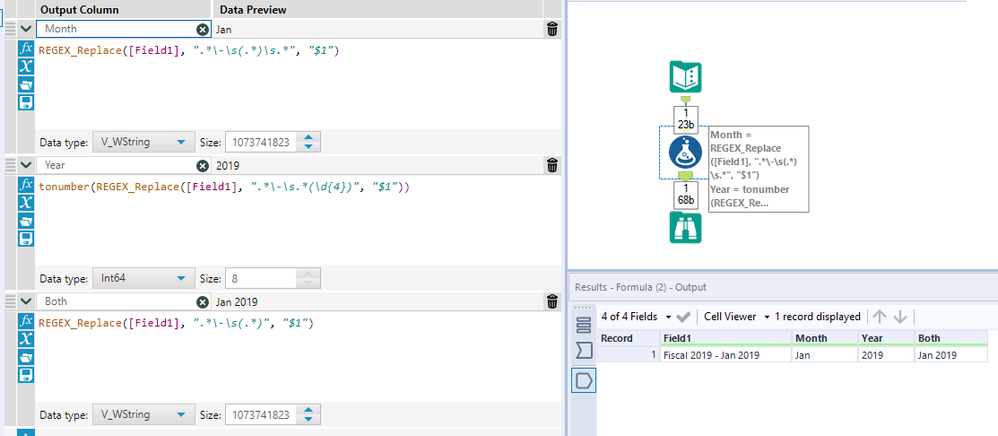Save the Both expression with the disk icon

(25, 374)
